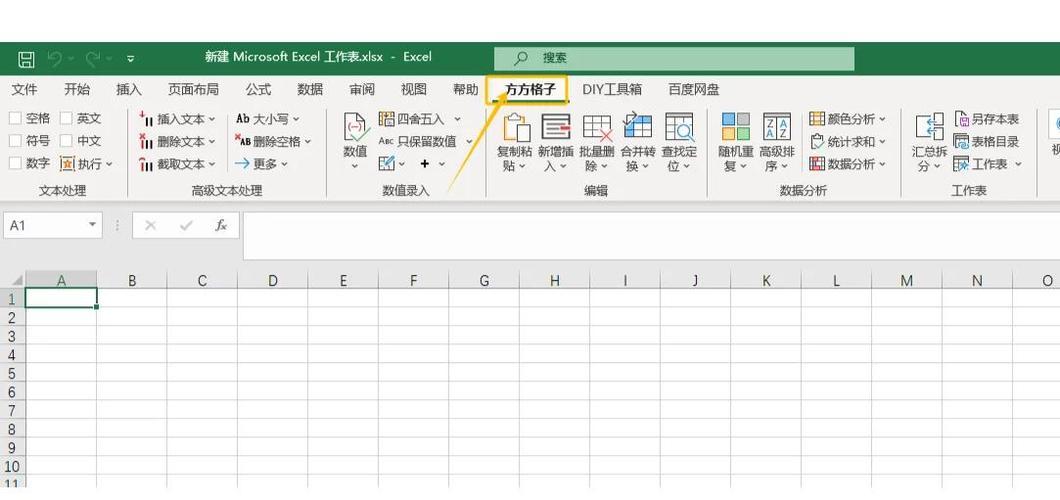
Task: Expand the 统计求和 dropdown arrow
Action: [882, 142]
